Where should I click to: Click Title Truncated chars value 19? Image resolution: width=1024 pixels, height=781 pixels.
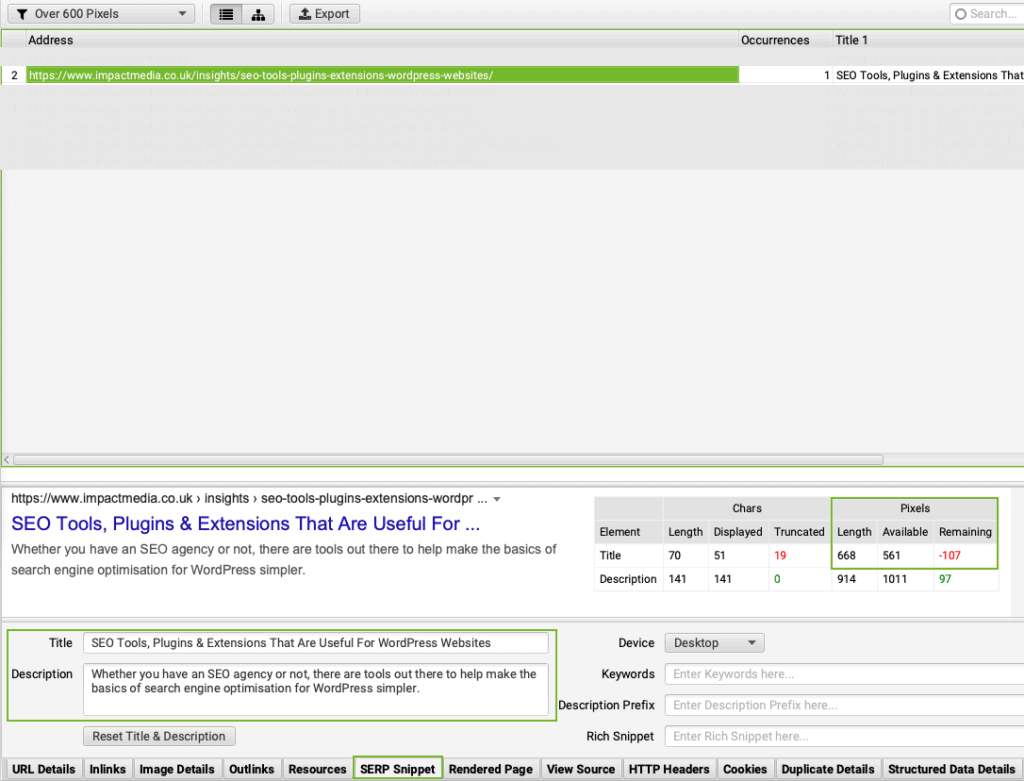click(x=780, y=556)
